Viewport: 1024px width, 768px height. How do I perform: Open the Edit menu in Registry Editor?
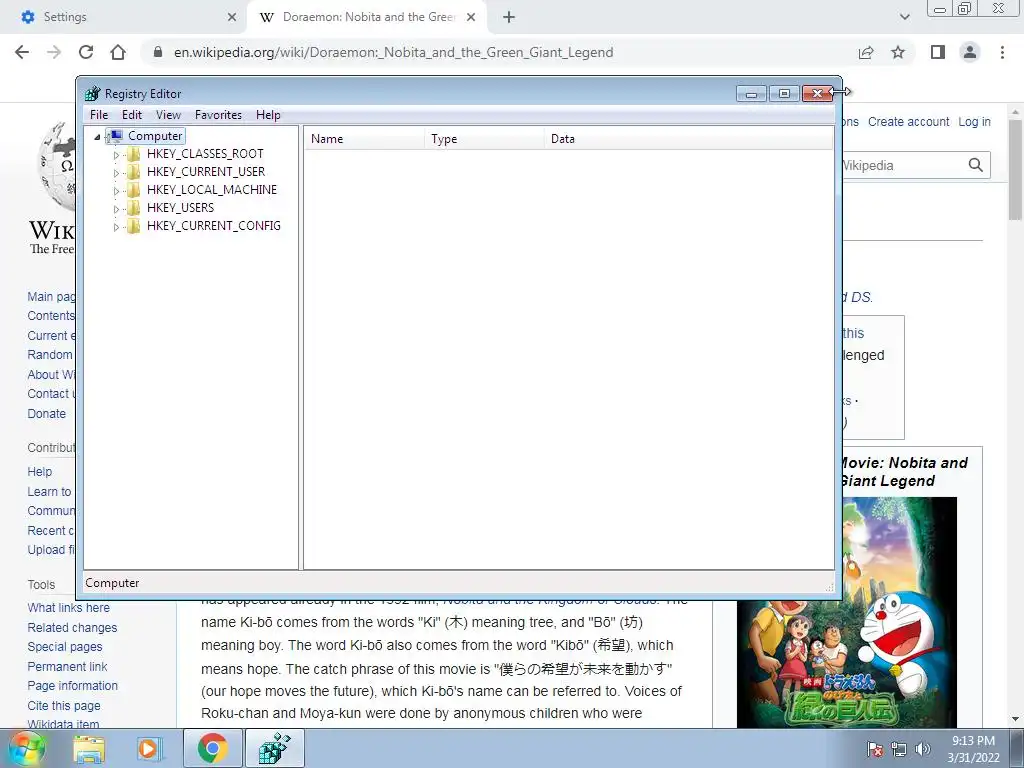[132, 115]
